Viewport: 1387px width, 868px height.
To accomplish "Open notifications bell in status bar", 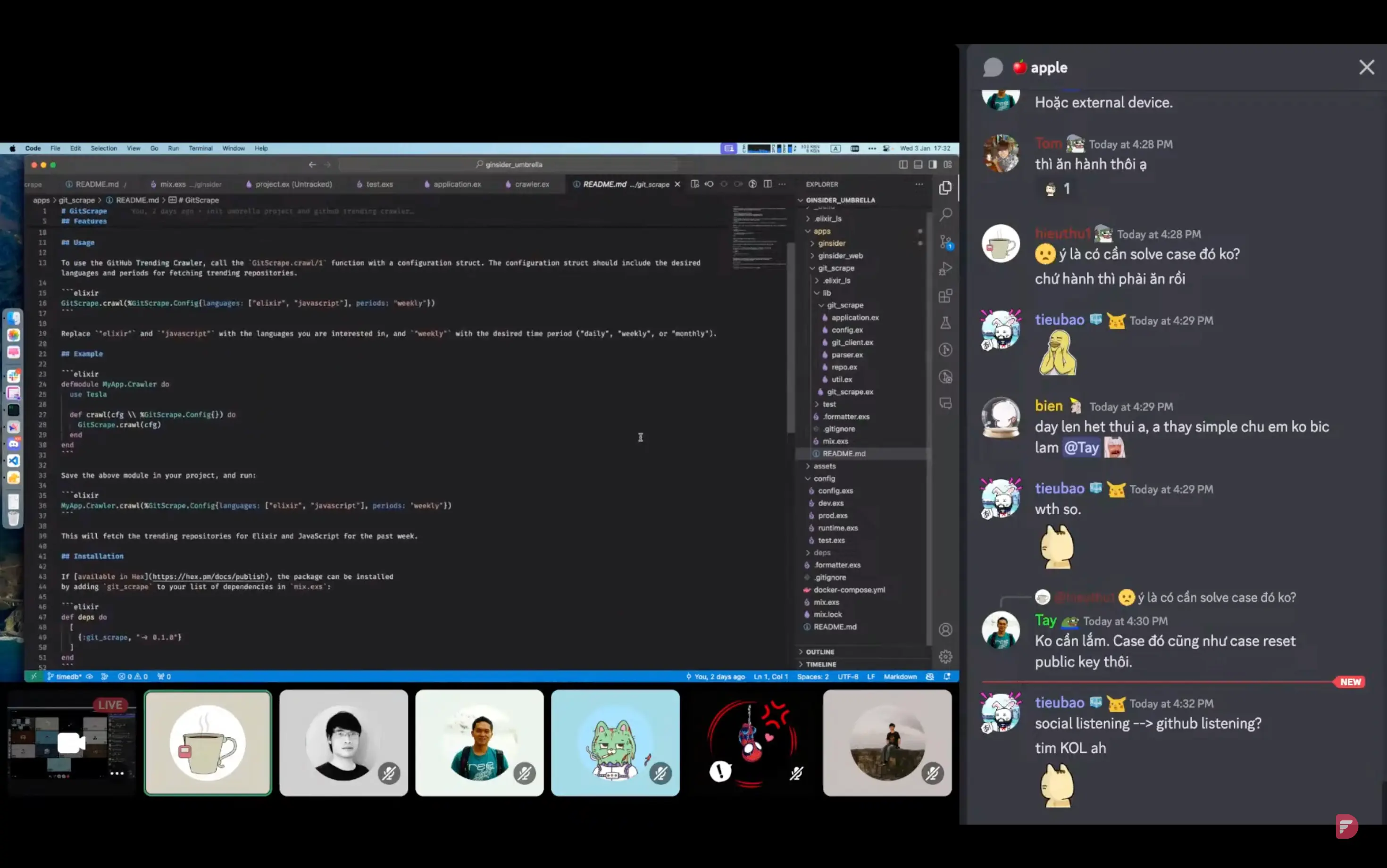I will click(x=947, y=676).
